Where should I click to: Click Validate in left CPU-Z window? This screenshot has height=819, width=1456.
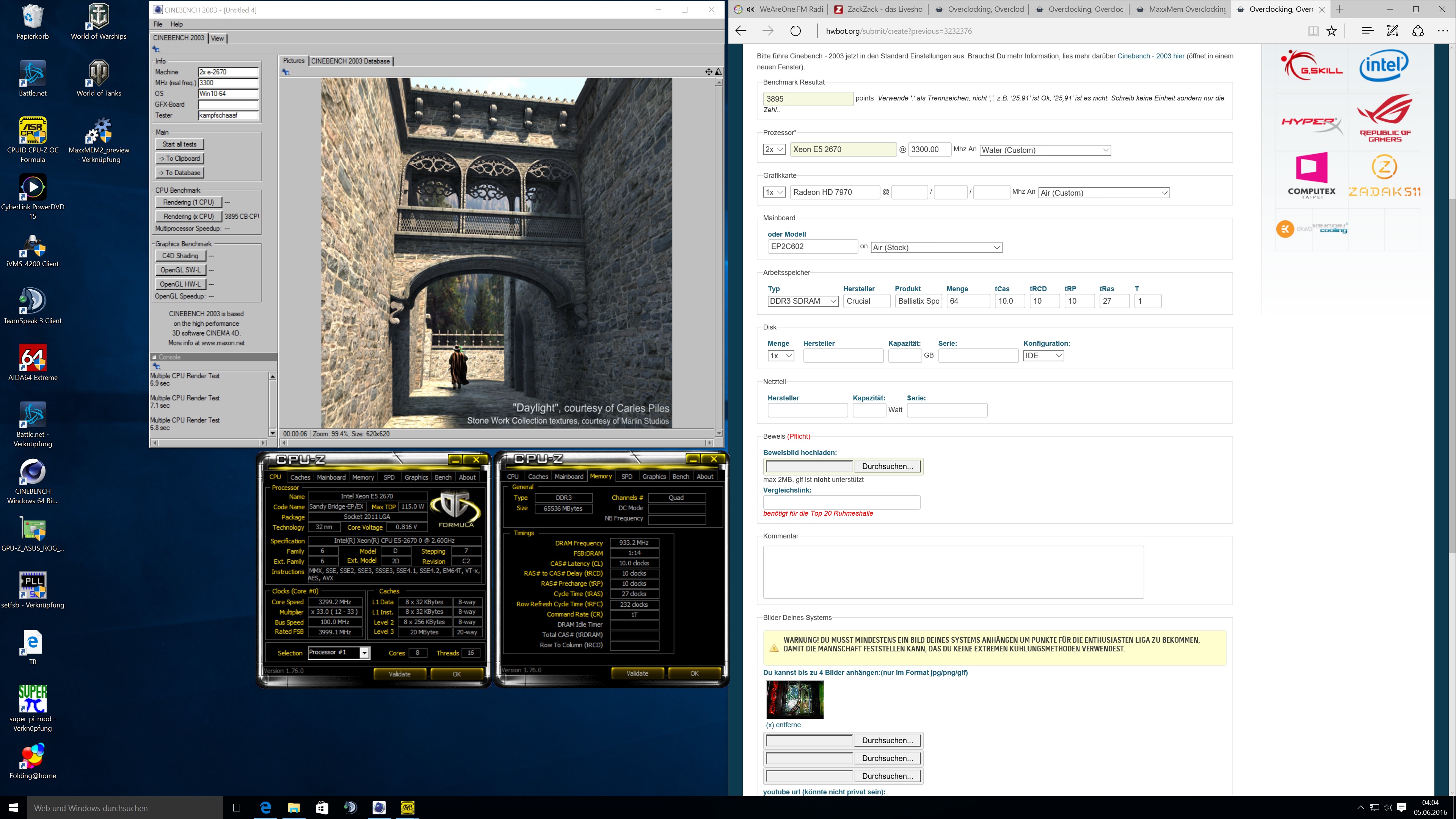tap(400, 674)
